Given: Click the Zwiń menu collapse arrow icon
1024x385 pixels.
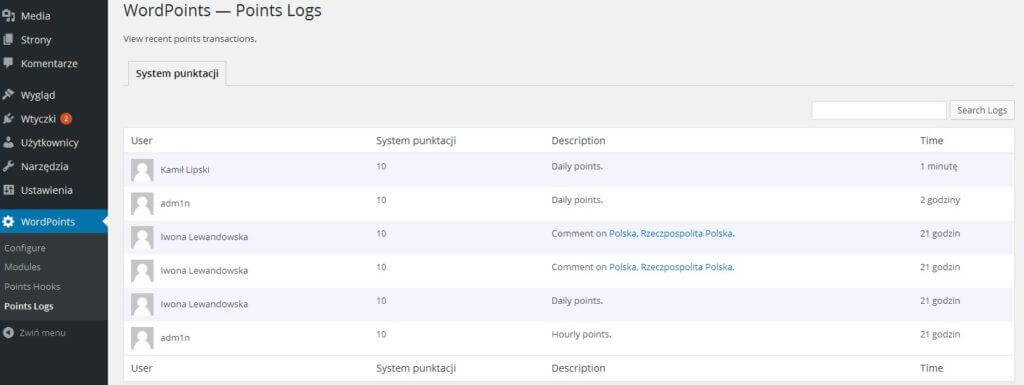Looking at the screenshot, I should (8, 333).
